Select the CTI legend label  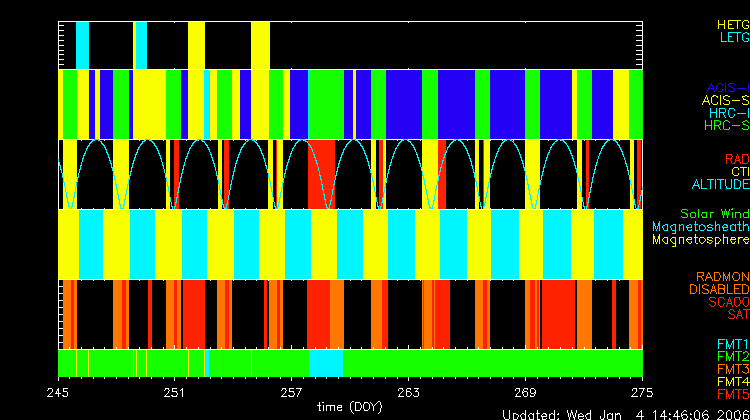(738, 171)
